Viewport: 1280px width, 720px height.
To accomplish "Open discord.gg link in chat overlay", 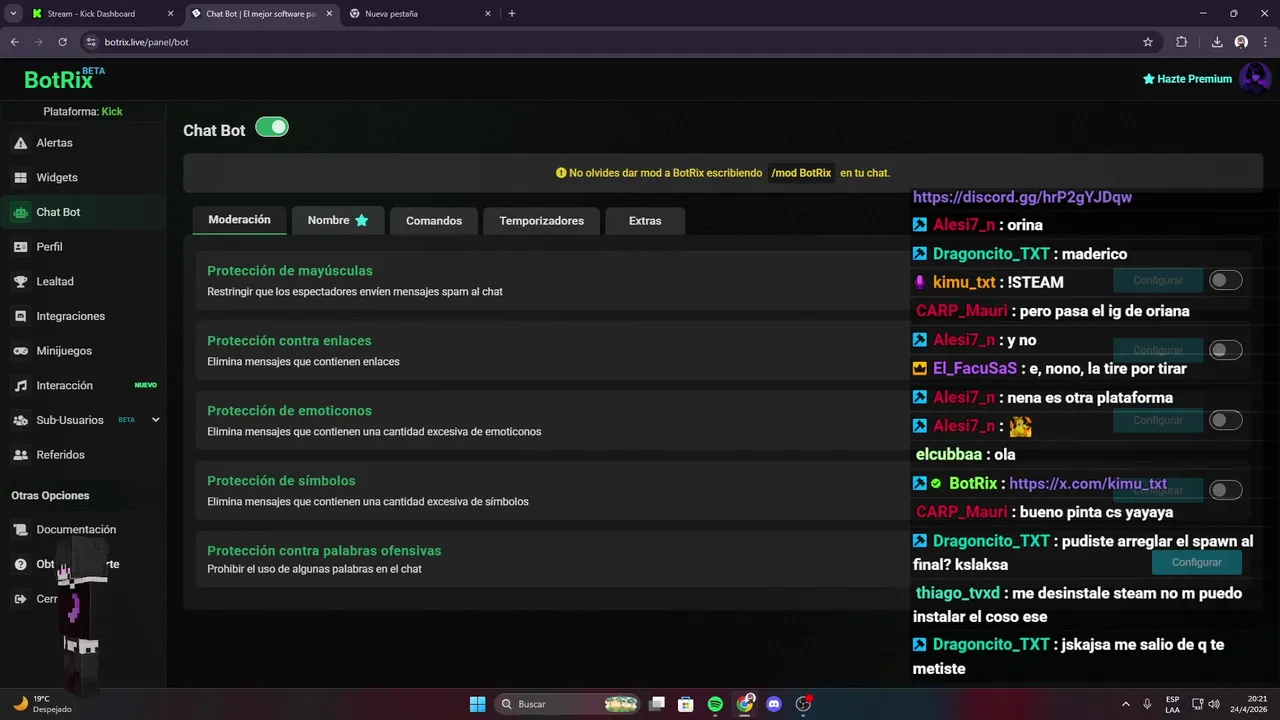I will click(x=1022, y=197).
